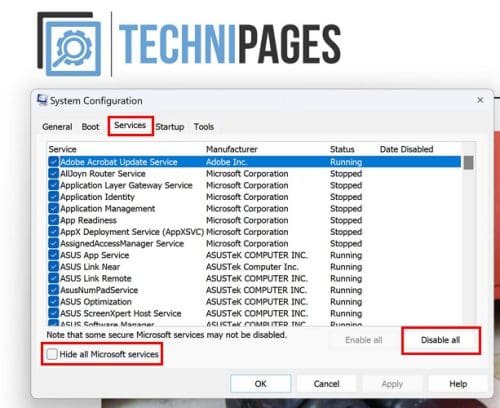500x408 pixels.
Task: Click the Cancel button
Action: [x=326, y=384]
